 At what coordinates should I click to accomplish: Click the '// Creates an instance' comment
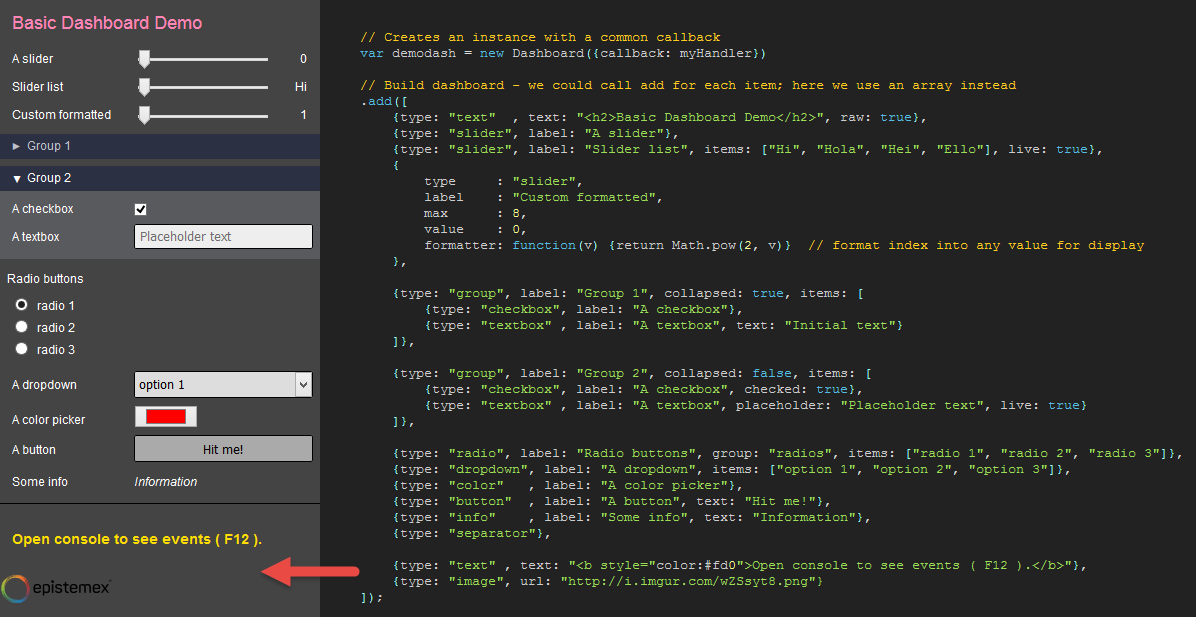pos(540,37)
